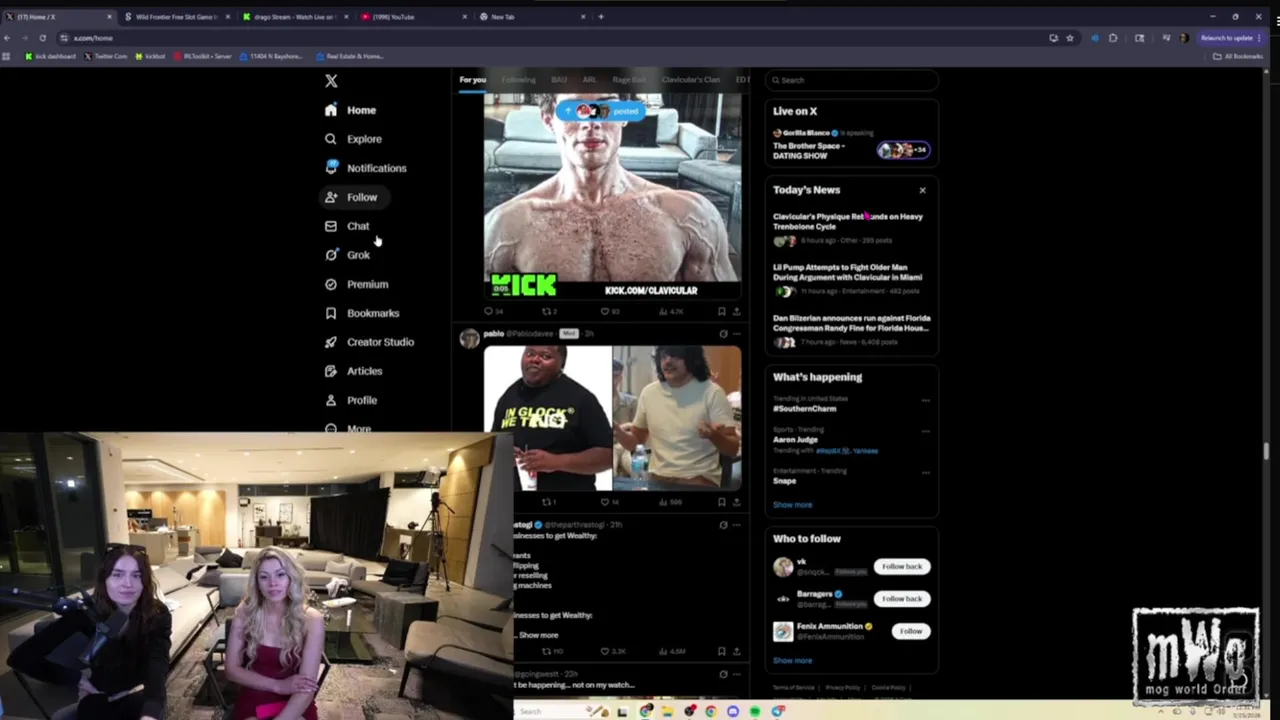Share pablo's post

pos(737,502)
